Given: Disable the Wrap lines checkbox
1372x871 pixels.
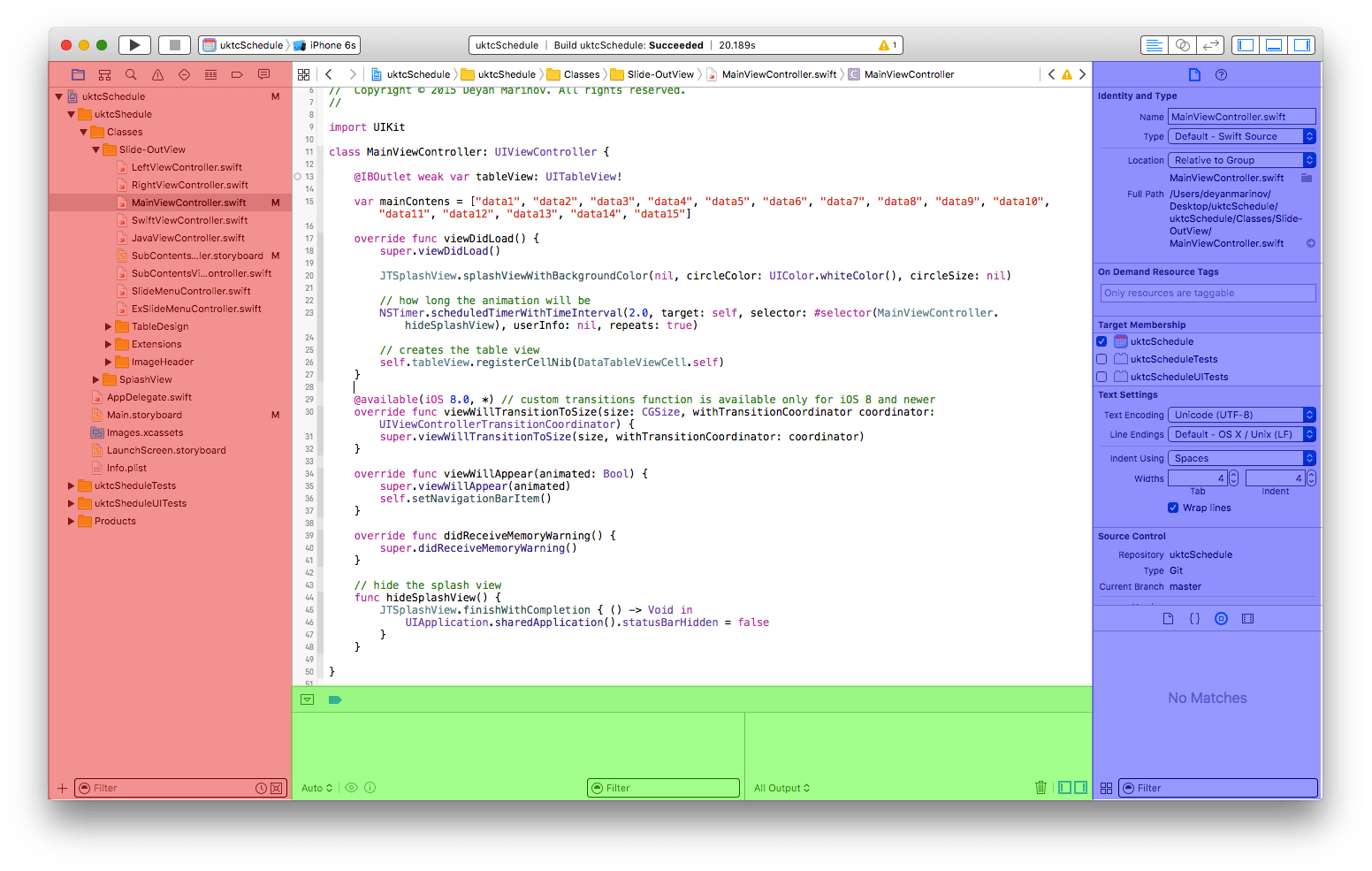Looking at the screenshot, I should tap(1173, 508).
